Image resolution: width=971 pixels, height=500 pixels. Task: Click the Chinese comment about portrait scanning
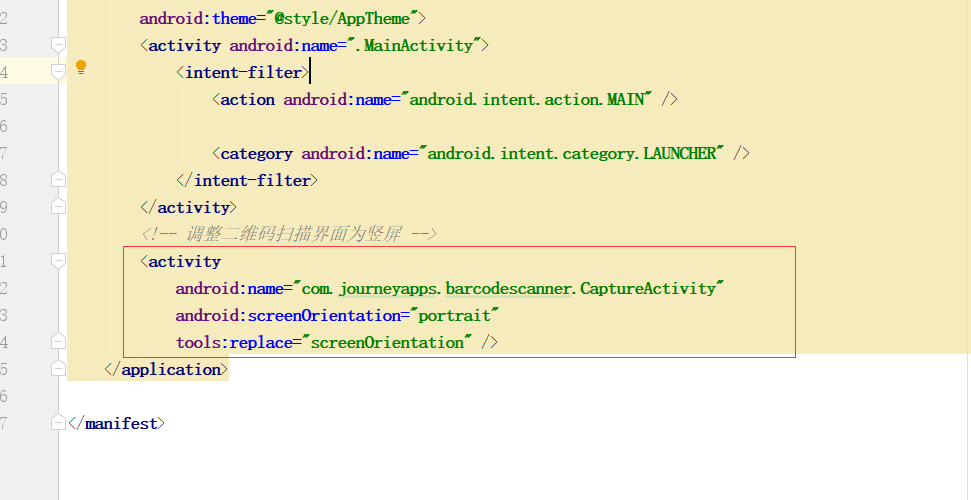tap(289, 234)
